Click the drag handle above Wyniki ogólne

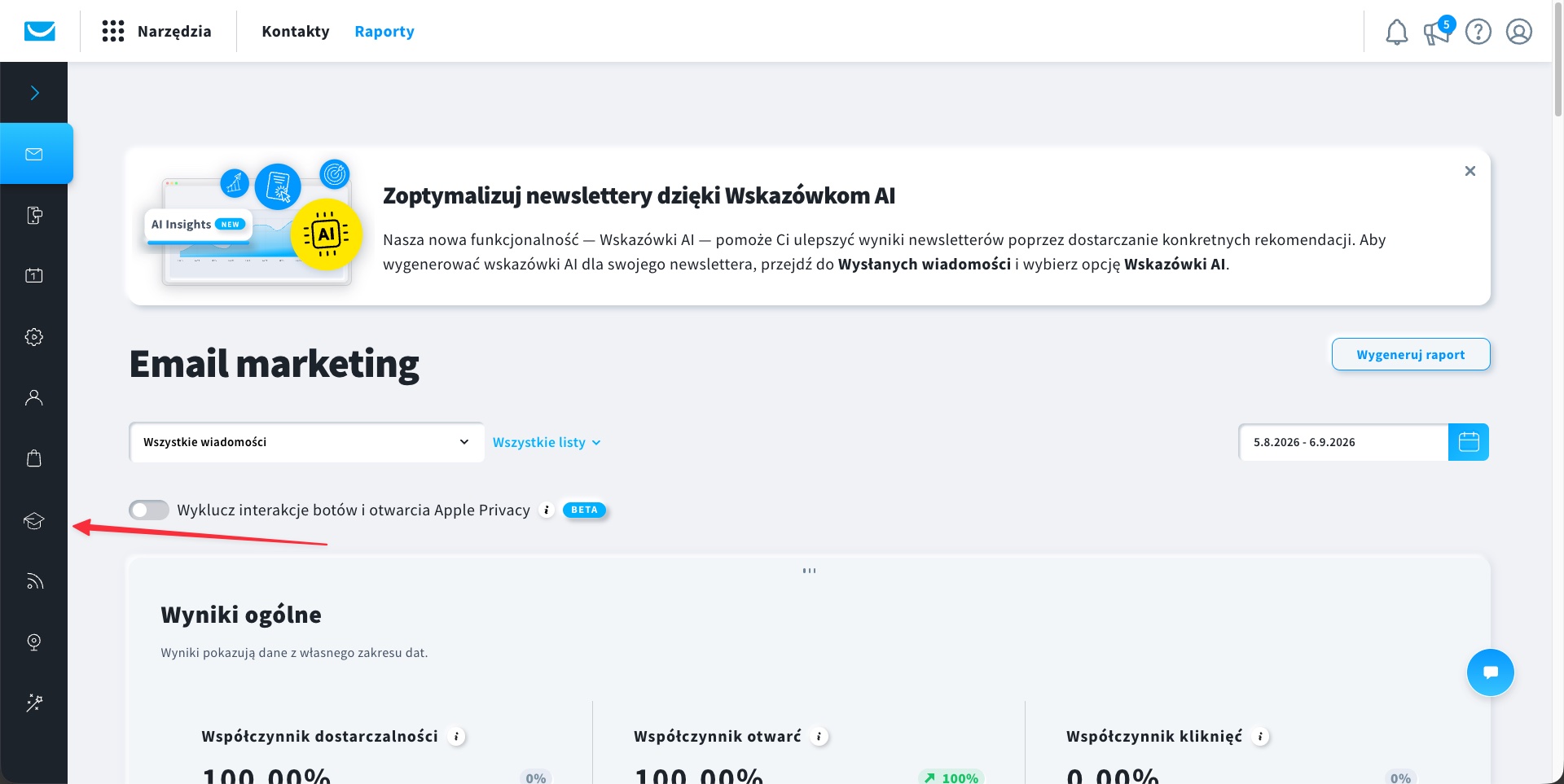(809, 571)
